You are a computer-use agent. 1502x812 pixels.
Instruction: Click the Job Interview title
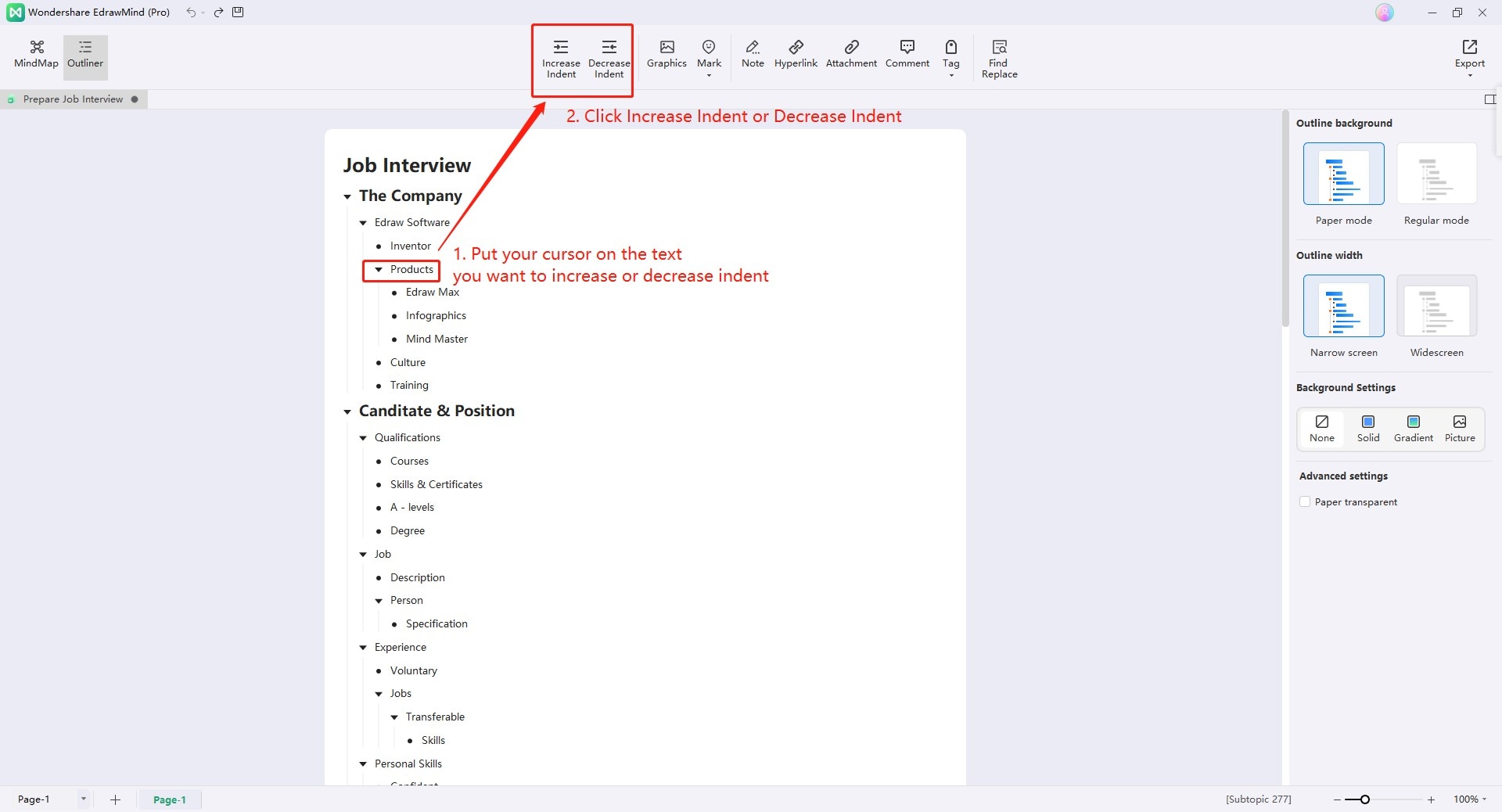pos(407,165)
